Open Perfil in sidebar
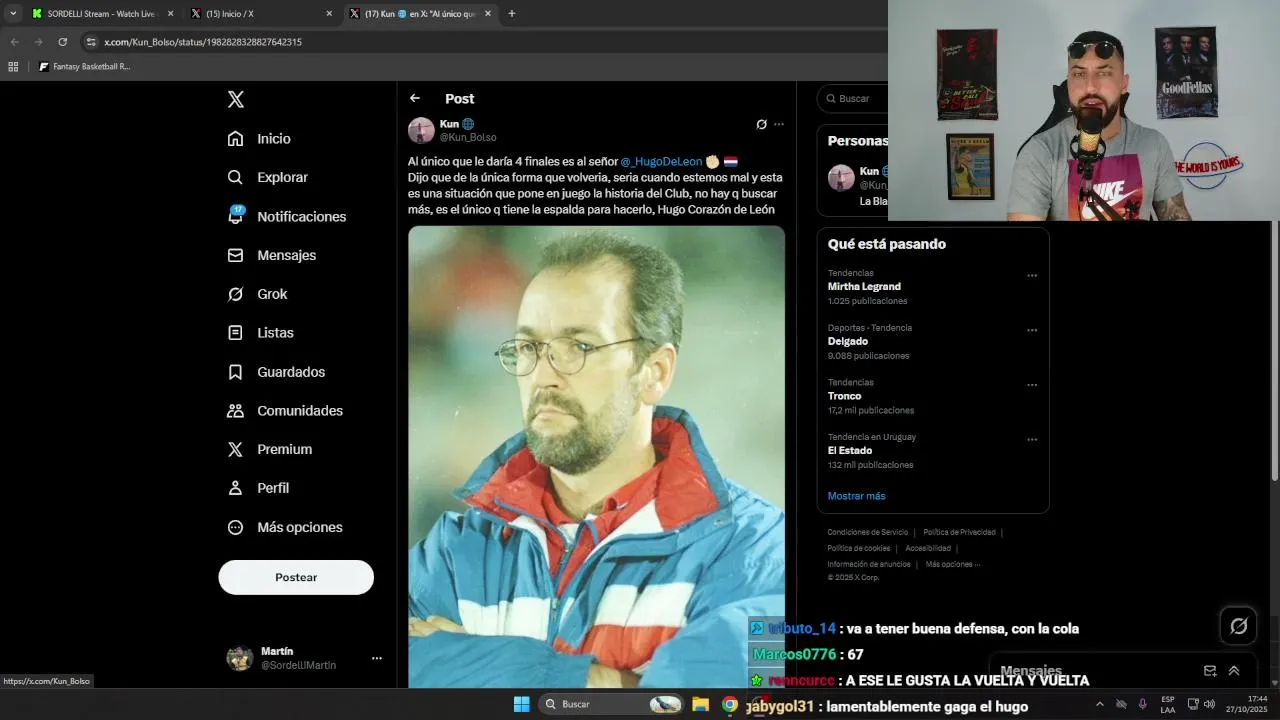This screenshot has width=1280, height=720. pyautogui.click(x=258, y=488)
